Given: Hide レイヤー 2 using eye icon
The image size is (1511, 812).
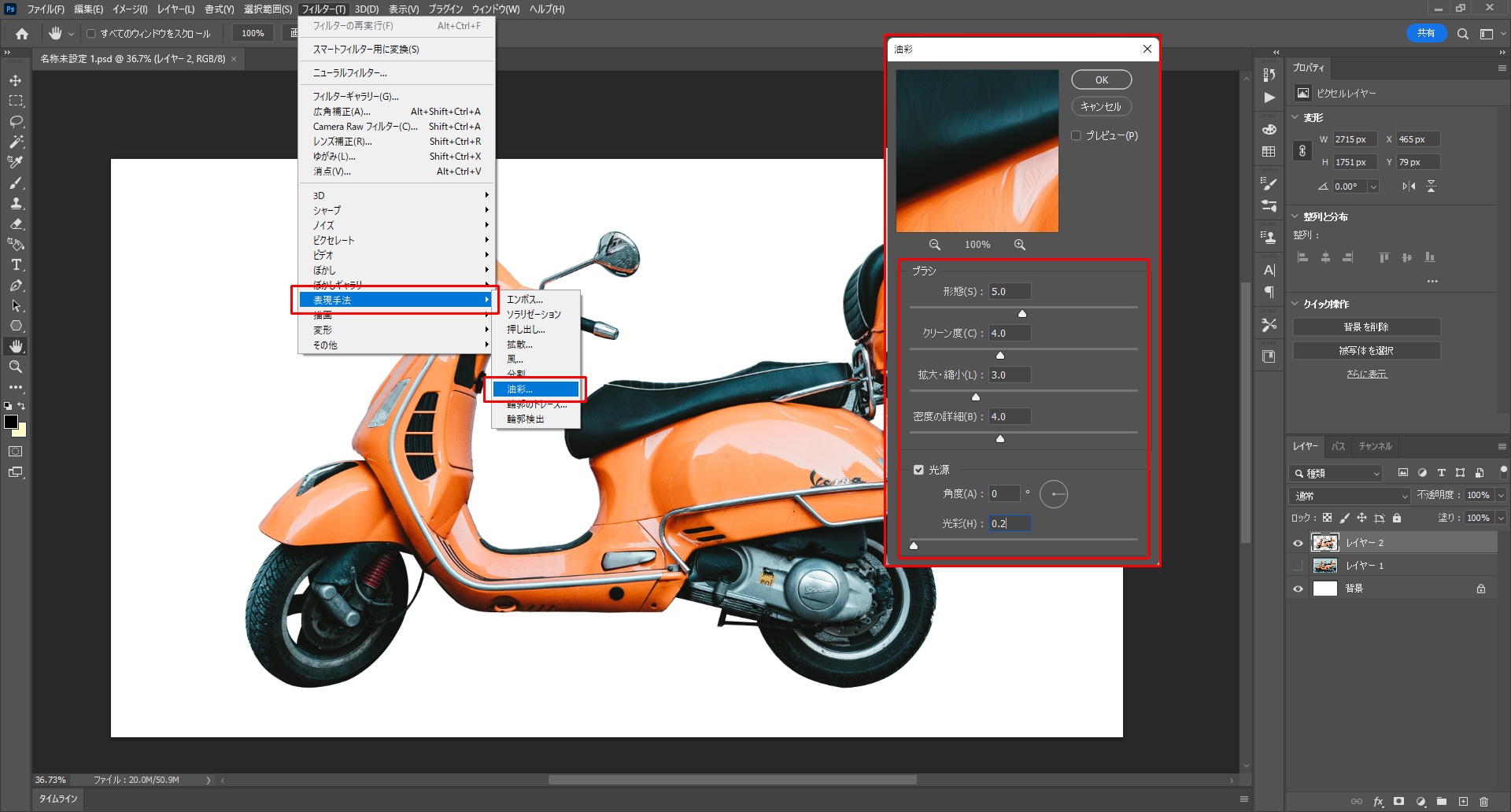Looking at the screenshot, I should tap(1298, 543).
